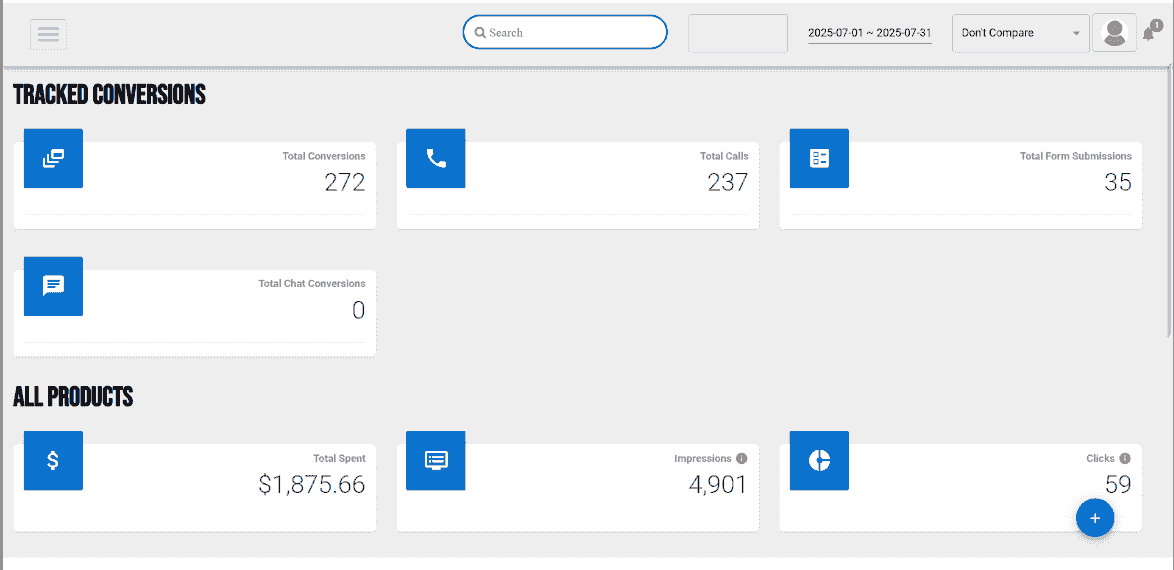Click the Total Chat Conversions label
Viewport: 1174px width, 570px height.
[312, 284]
